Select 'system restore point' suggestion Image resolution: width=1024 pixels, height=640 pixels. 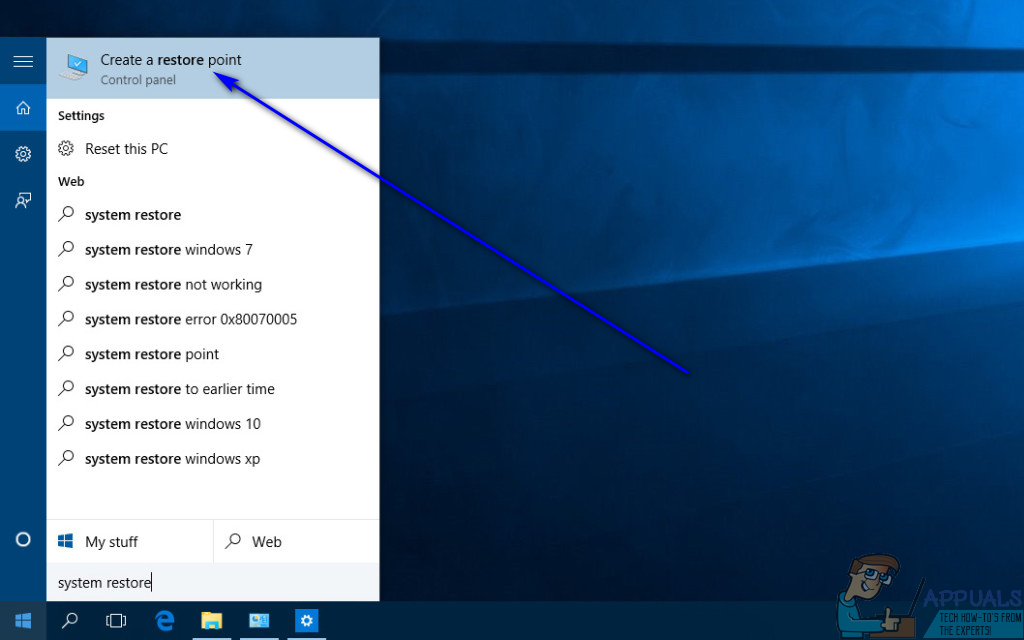coord(213,354)
